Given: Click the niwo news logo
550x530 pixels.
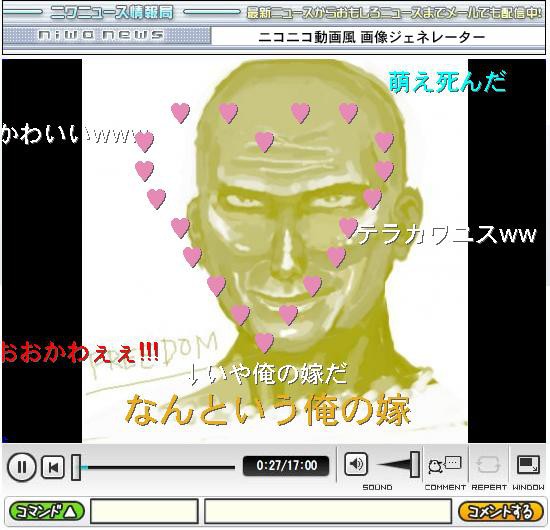Looking at the screenshot, I should (x=101, y=35).
